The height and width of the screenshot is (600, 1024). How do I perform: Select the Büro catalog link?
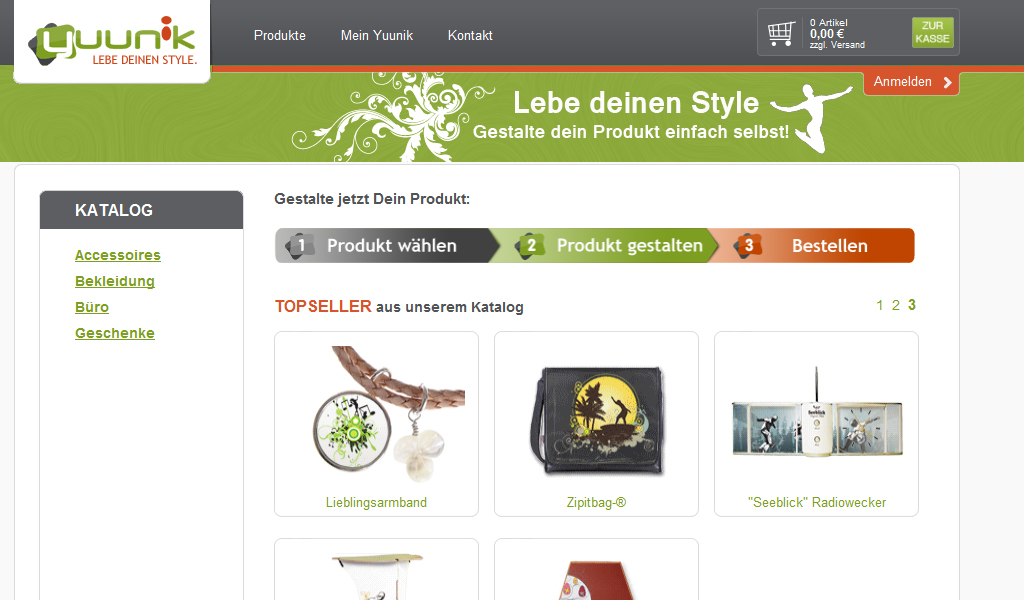(92, 308)
